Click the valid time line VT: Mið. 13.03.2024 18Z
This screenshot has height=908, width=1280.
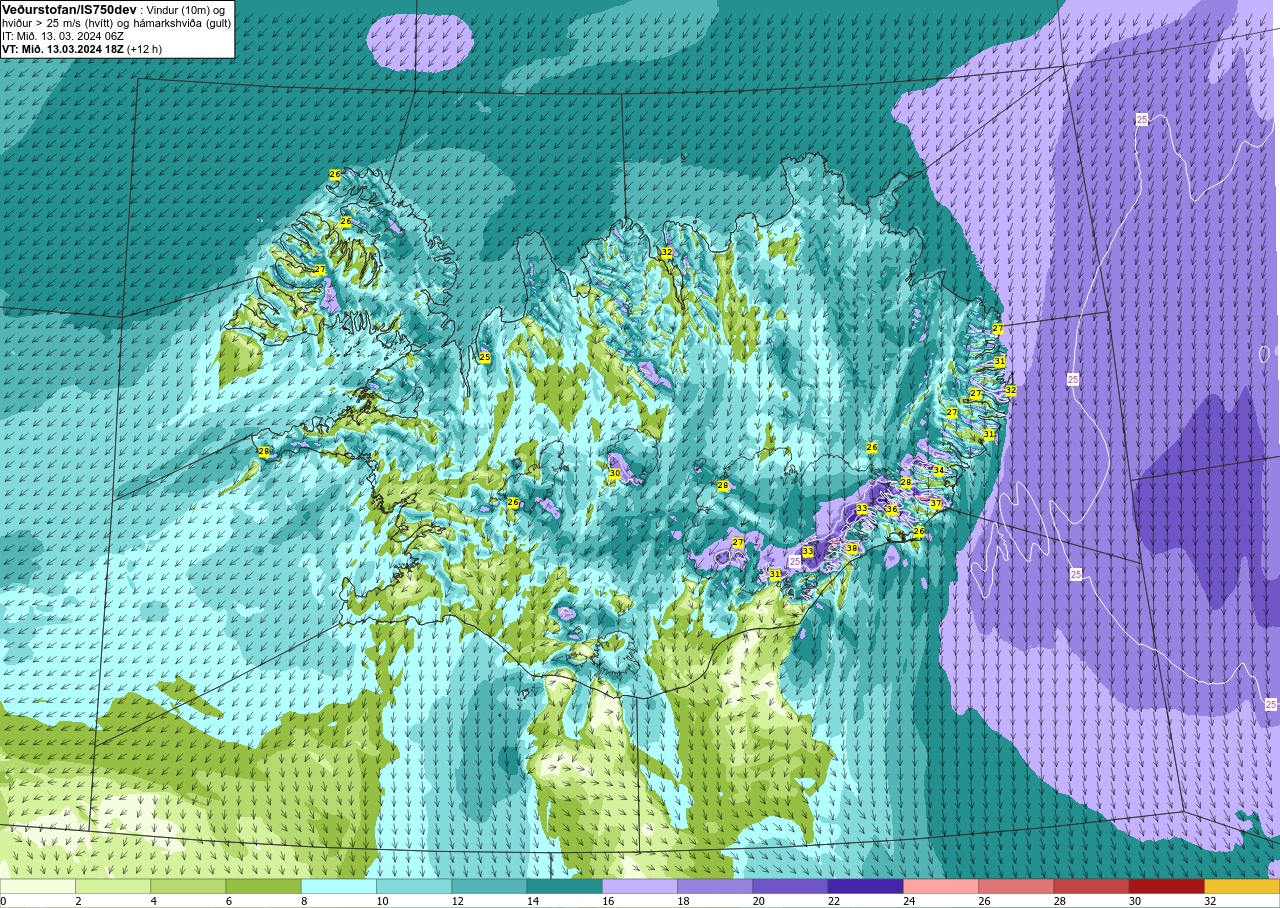(63, 48)
